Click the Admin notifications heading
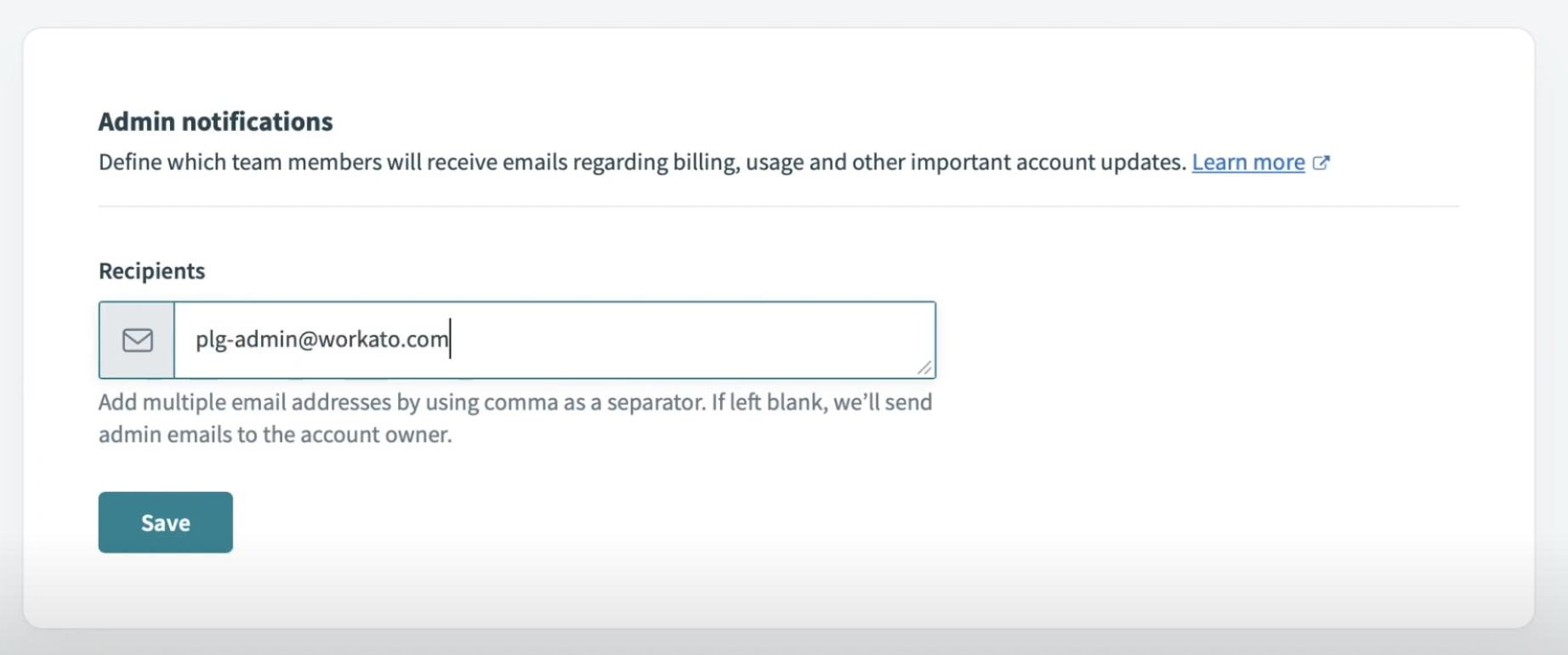Screen dimensions: 1568x655 coord(215,122)
